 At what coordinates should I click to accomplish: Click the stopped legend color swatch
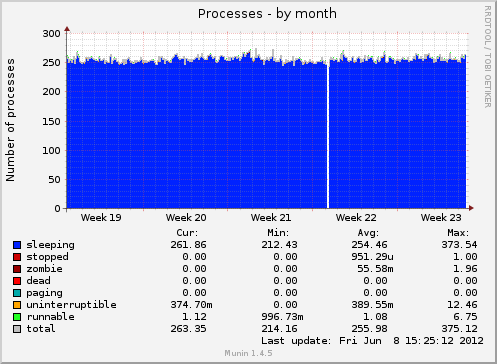(x=17, y=257)
